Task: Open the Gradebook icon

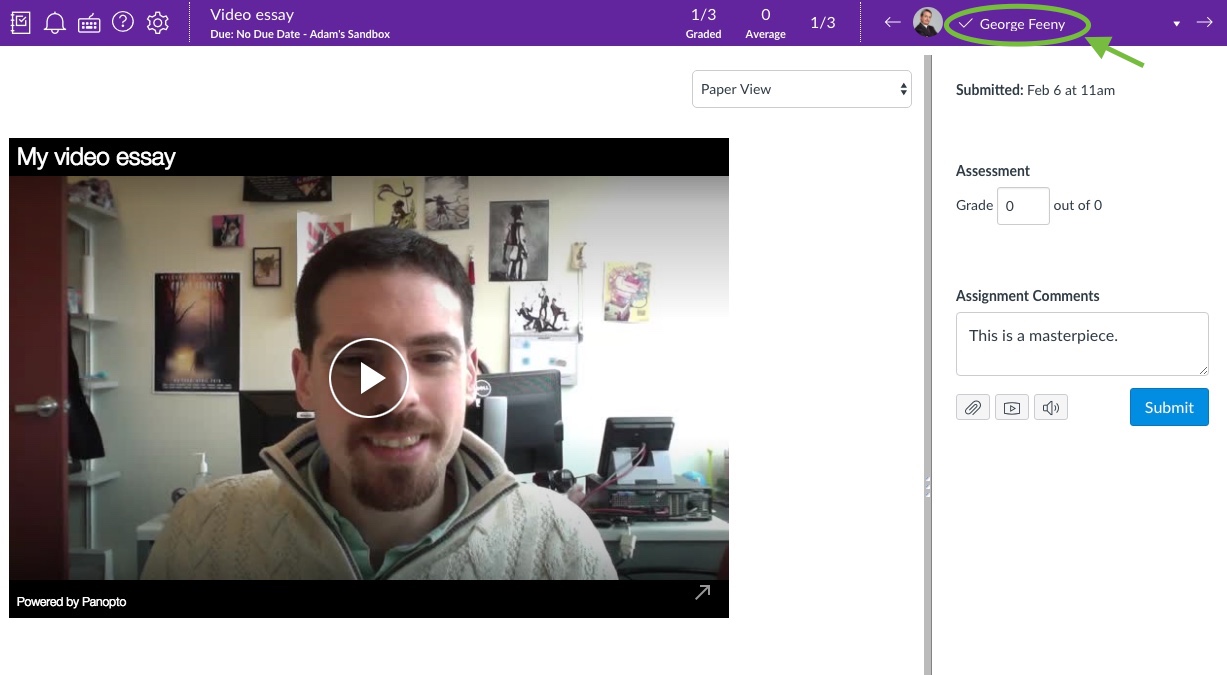Action: click(20, 22)
